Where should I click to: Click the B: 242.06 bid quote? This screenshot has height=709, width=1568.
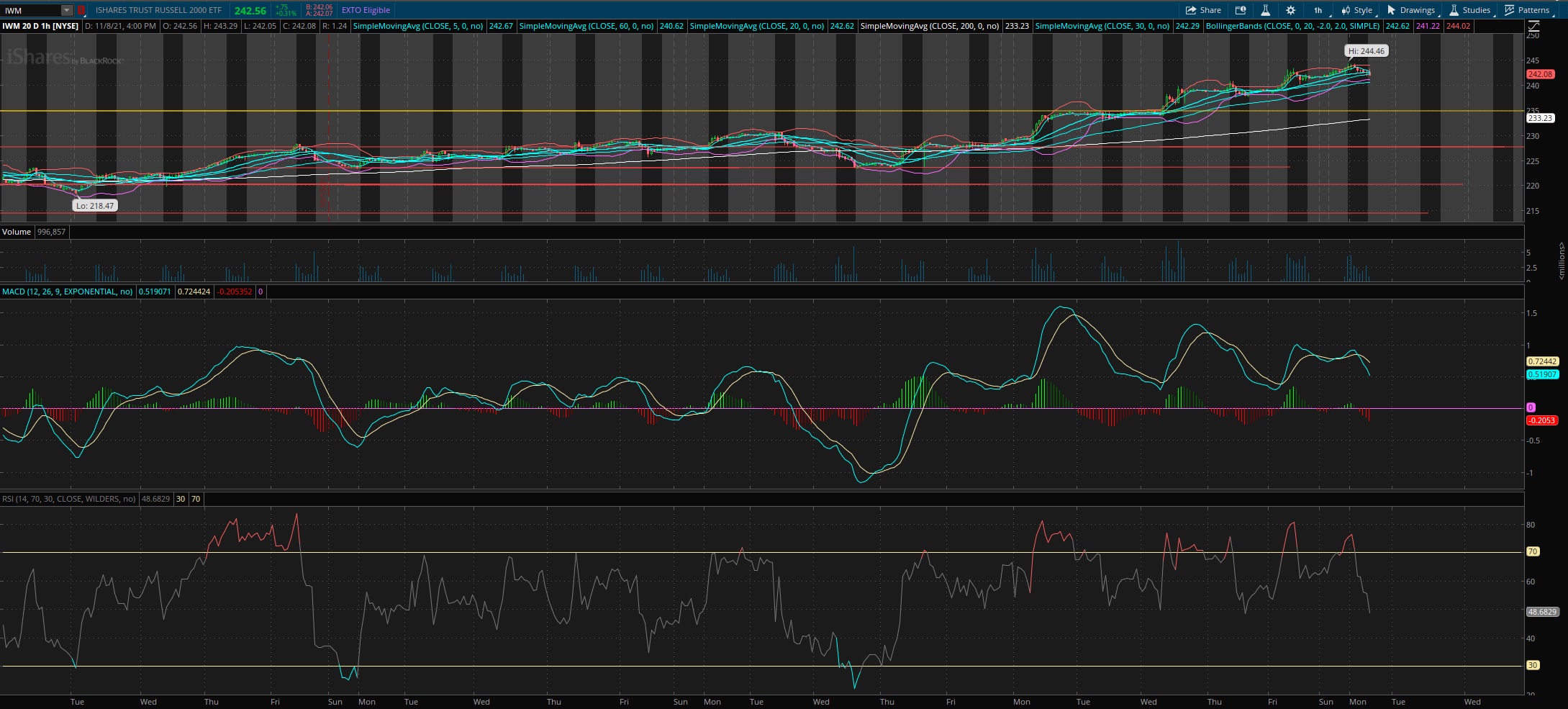319,7
